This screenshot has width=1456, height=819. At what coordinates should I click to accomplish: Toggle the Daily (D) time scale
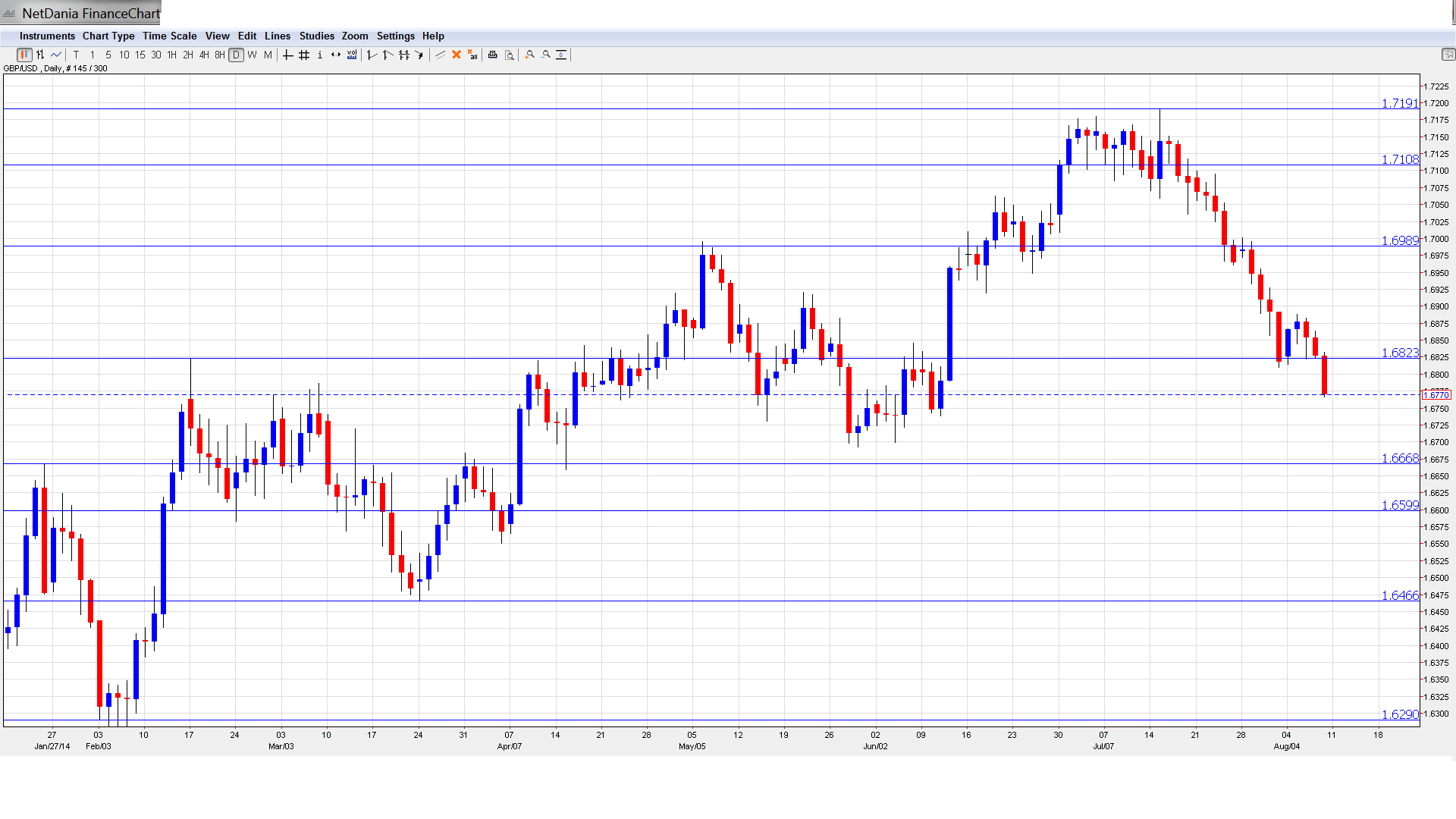click(236, 55)
